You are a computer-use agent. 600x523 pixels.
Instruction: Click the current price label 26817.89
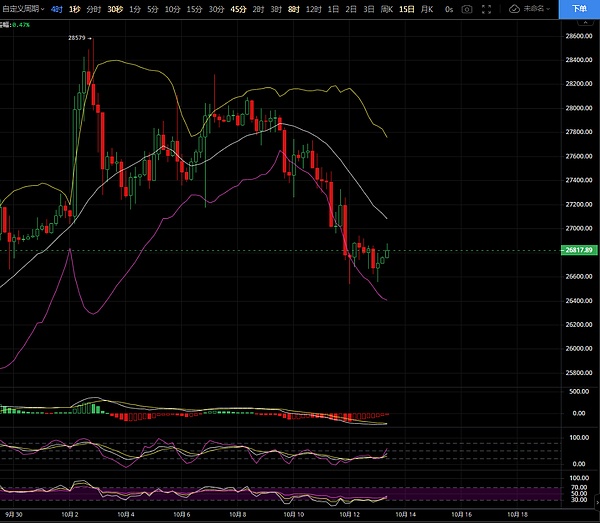pos(580,250)
